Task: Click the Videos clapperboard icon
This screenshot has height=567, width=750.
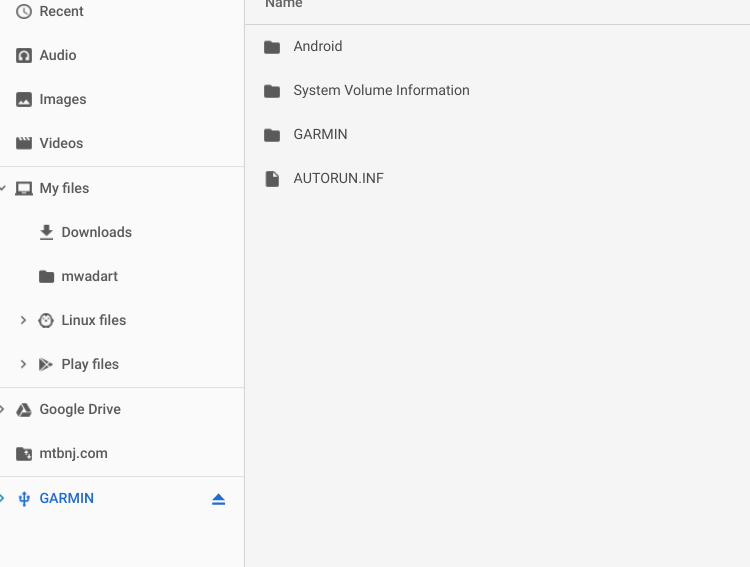Action: [x=24, y=144]
